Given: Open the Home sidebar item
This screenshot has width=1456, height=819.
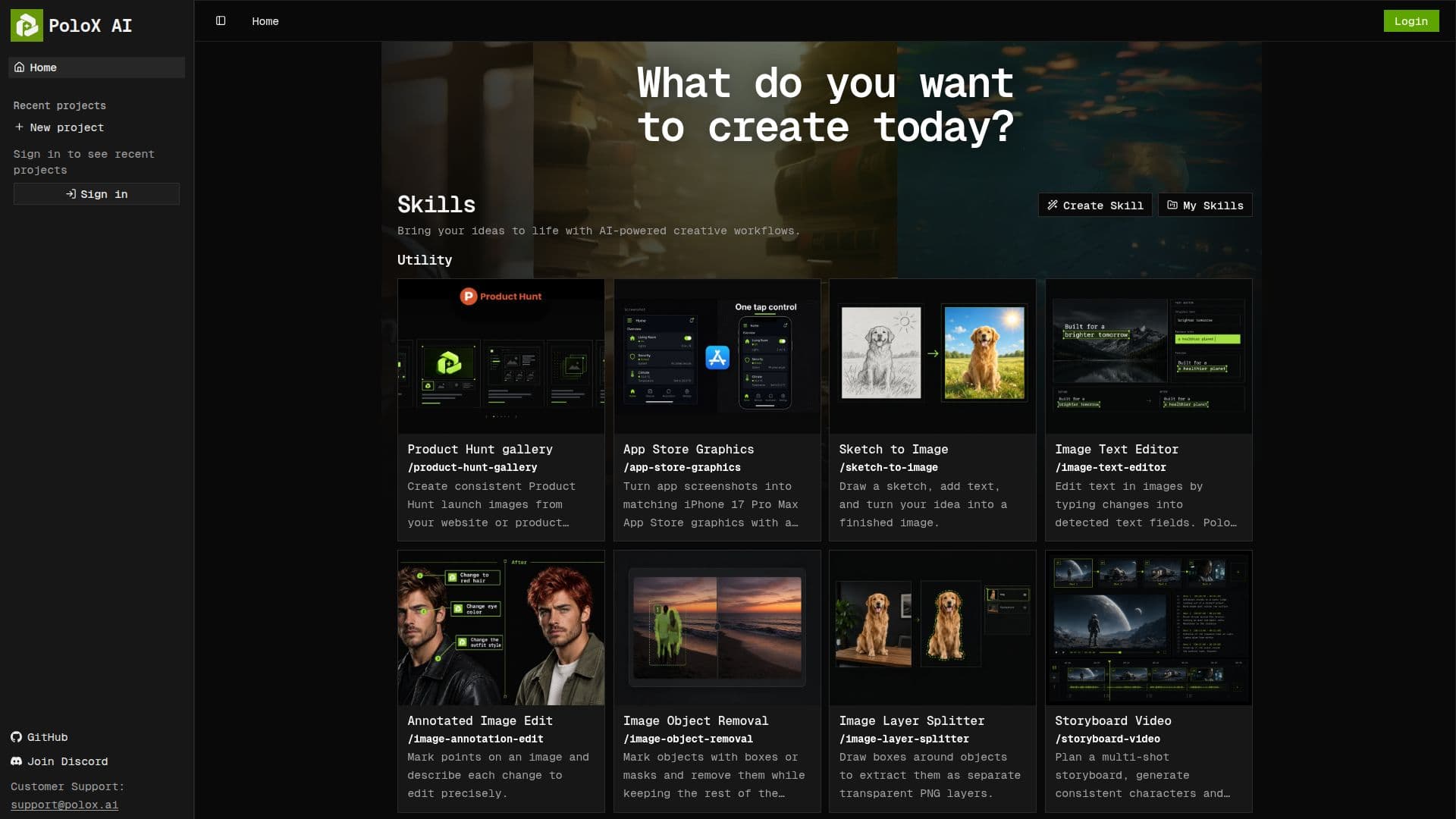Looking at the screenshot, I should click(96, 67).
